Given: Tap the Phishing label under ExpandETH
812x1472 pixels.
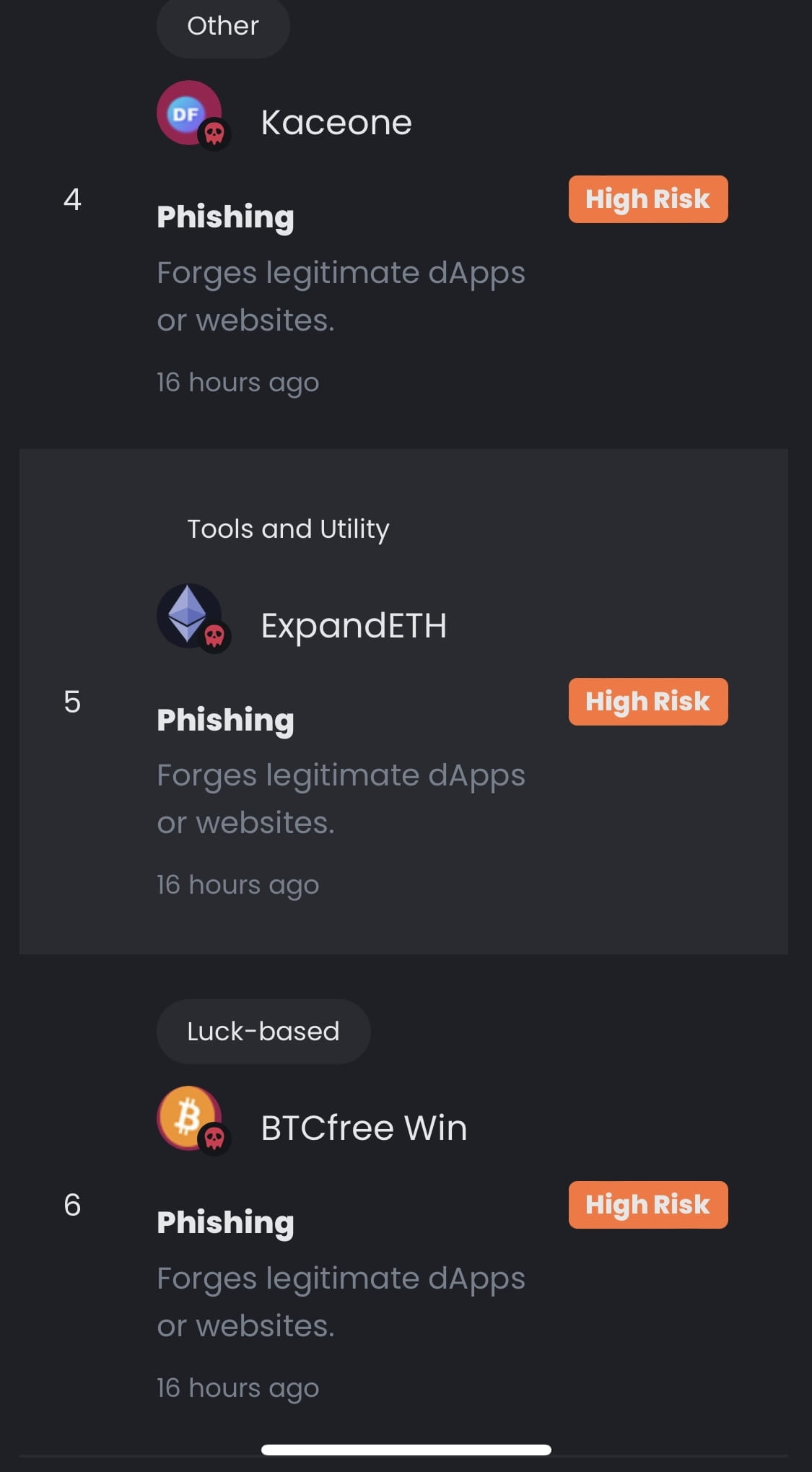Looking at the screenshot, I should pyautogui.click(x=225, y=719).
